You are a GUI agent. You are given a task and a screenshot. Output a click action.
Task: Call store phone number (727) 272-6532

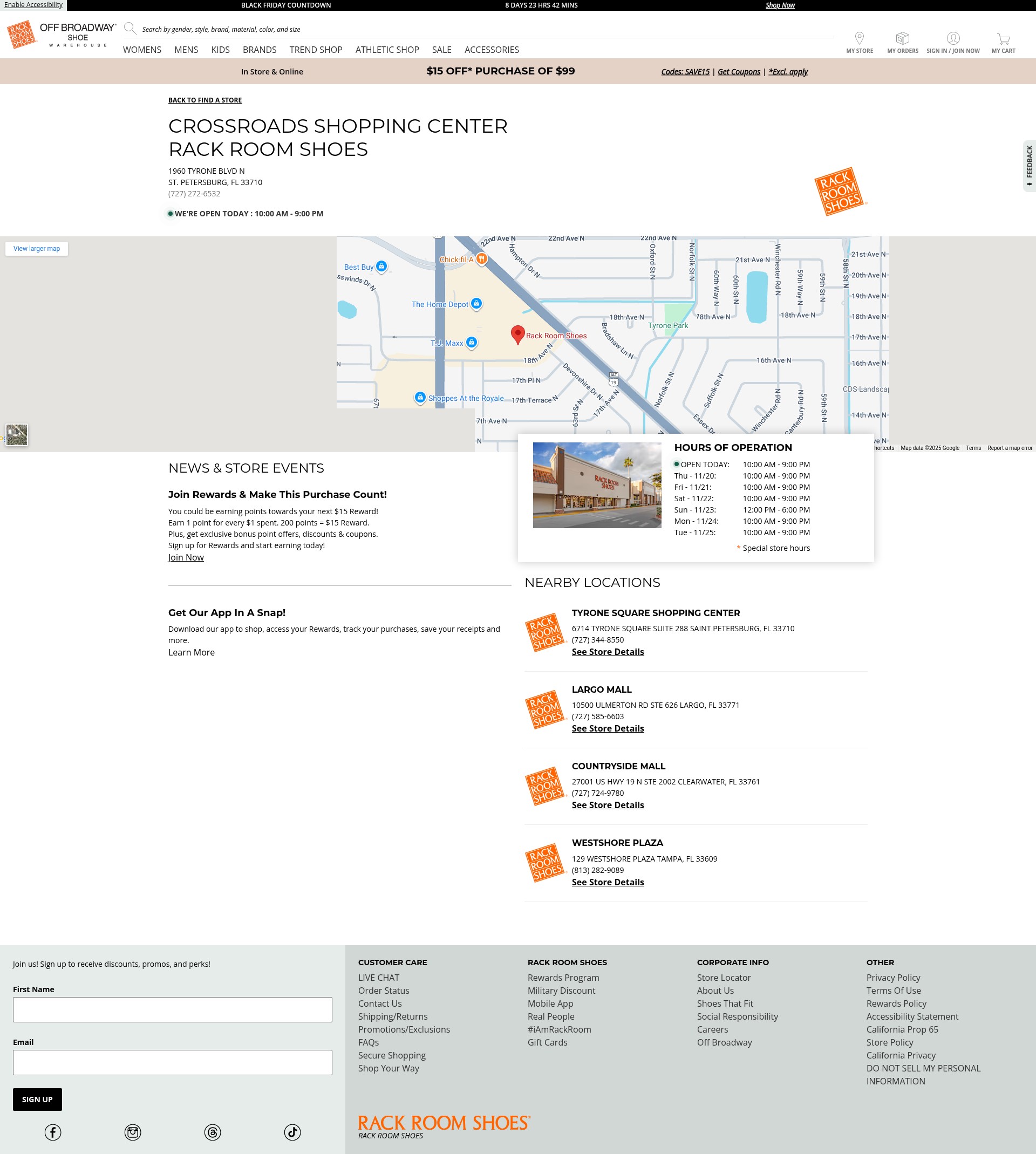[194, 194]
